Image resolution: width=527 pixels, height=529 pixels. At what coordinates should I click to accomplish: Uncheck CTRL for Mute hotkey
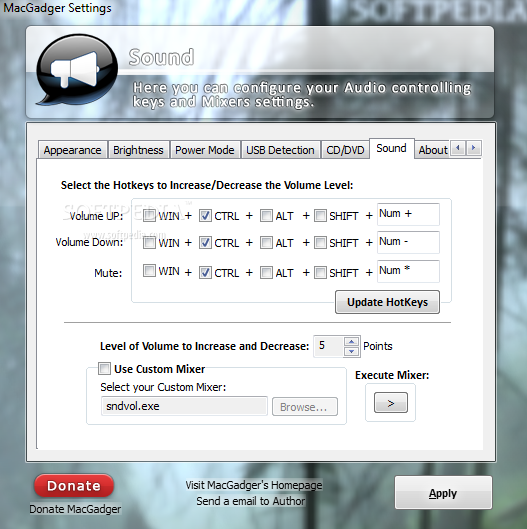point(205,273)
